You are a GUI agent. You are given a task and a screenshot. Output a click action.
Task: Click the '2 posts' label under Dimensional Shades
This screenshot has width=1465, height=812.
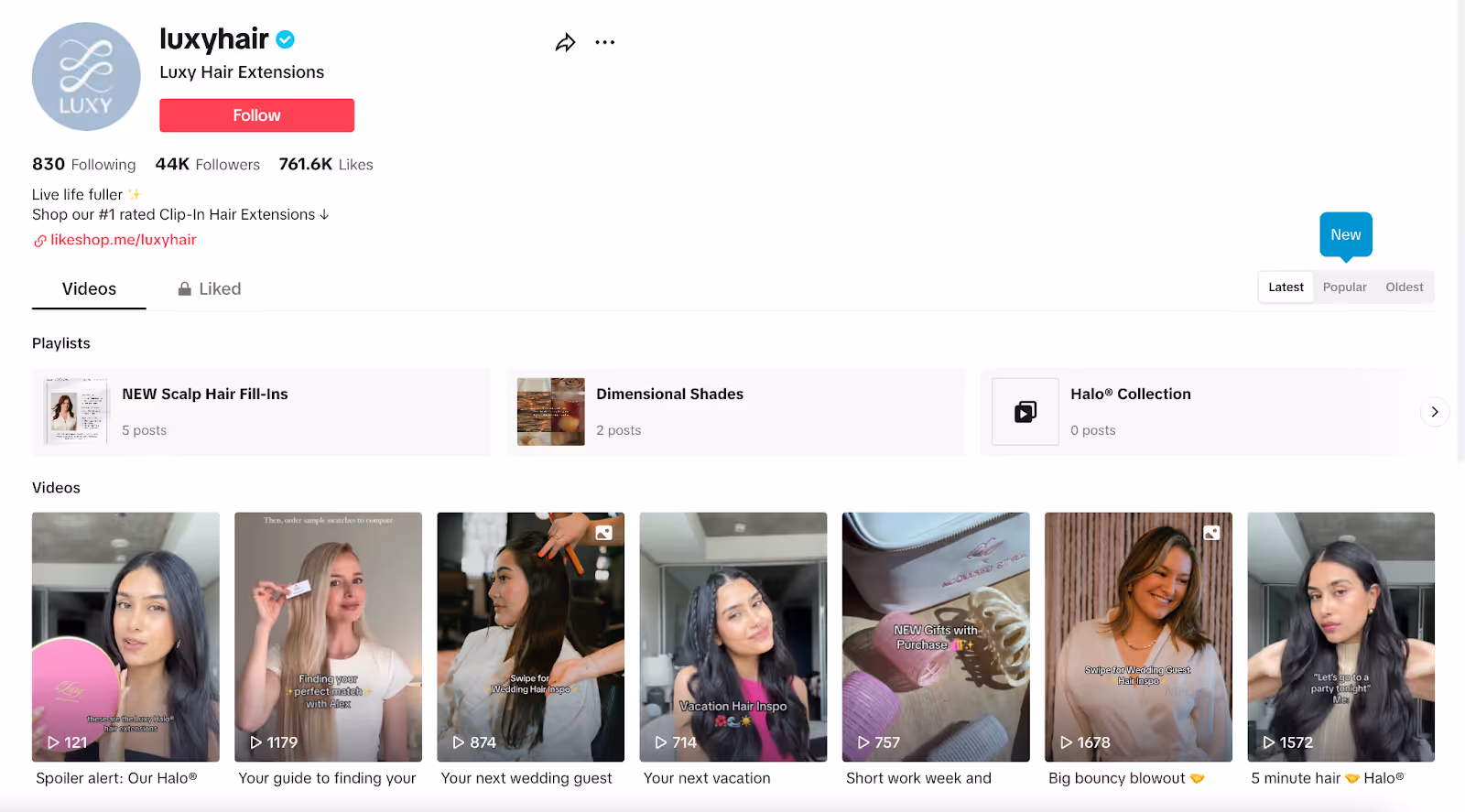pyautogui.click(x=619, y=430)
